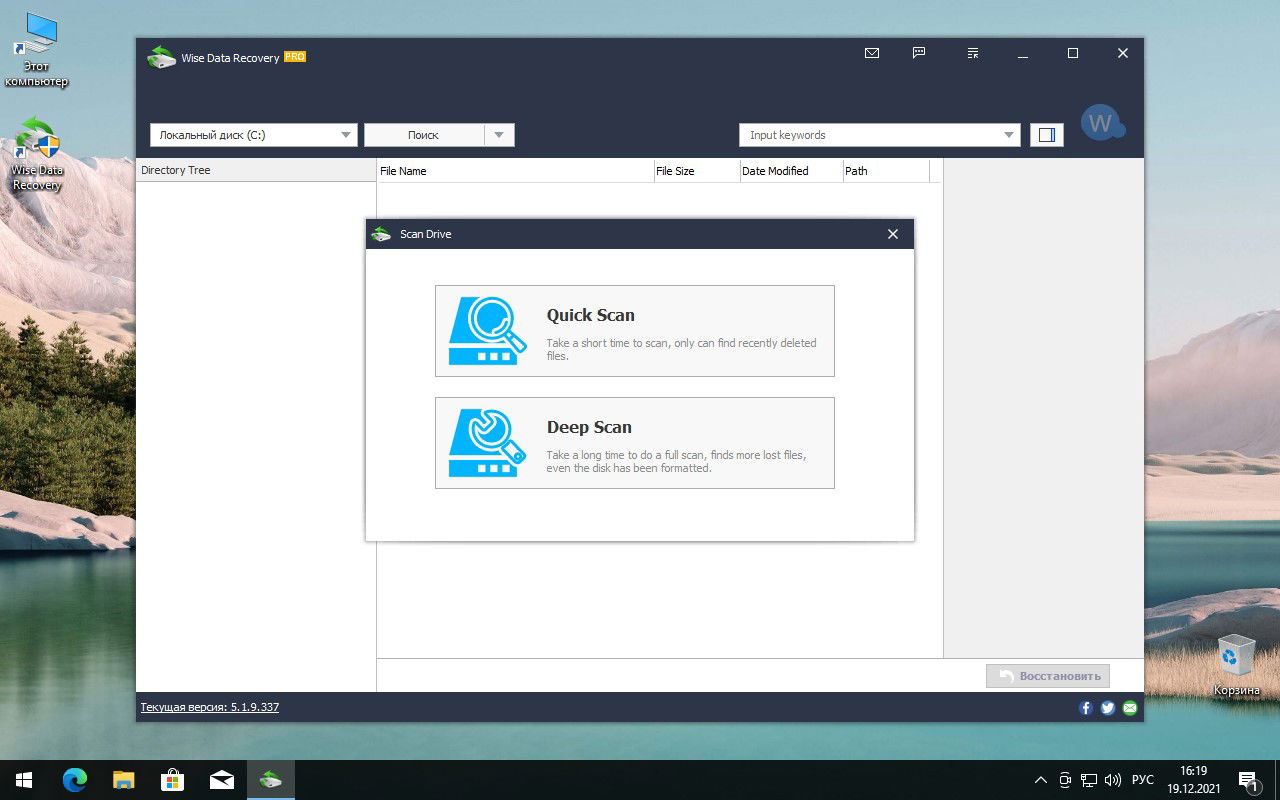The width and height of the screenshot is (1280, 800).
Task: Click the Meet Now tray icon
Action: point(1065,779)
